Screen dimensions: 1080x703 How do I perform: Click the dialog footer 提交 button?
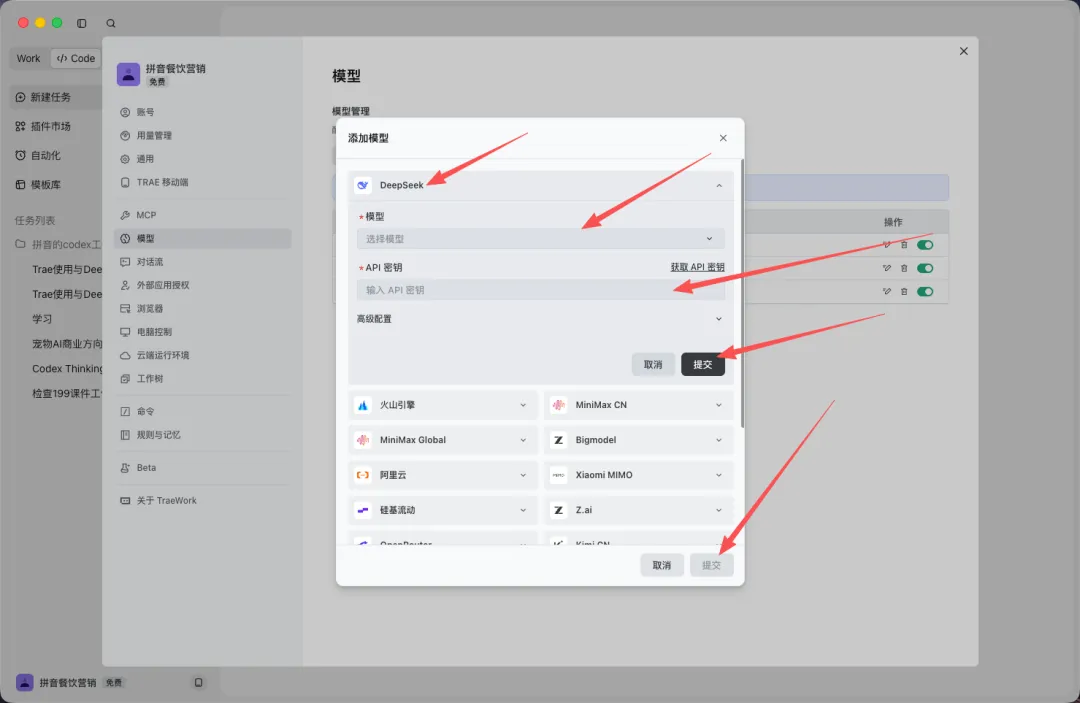point(712,565)
